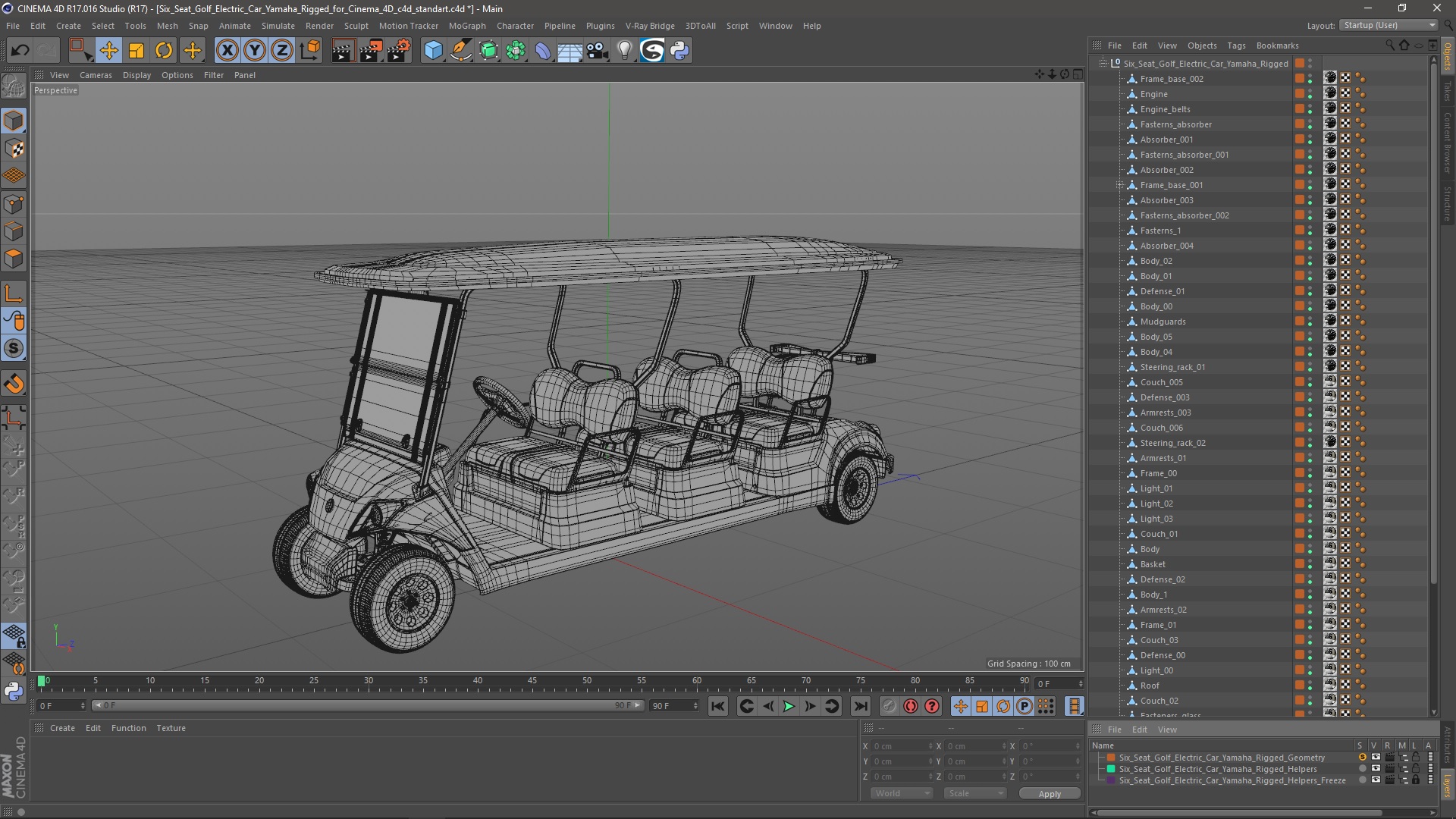Collapse the Six_Seat_Golf_Electric_Car_Yamaha_Rigged tree node
Screen dimensions: 1456x819
coord(1103,64)
